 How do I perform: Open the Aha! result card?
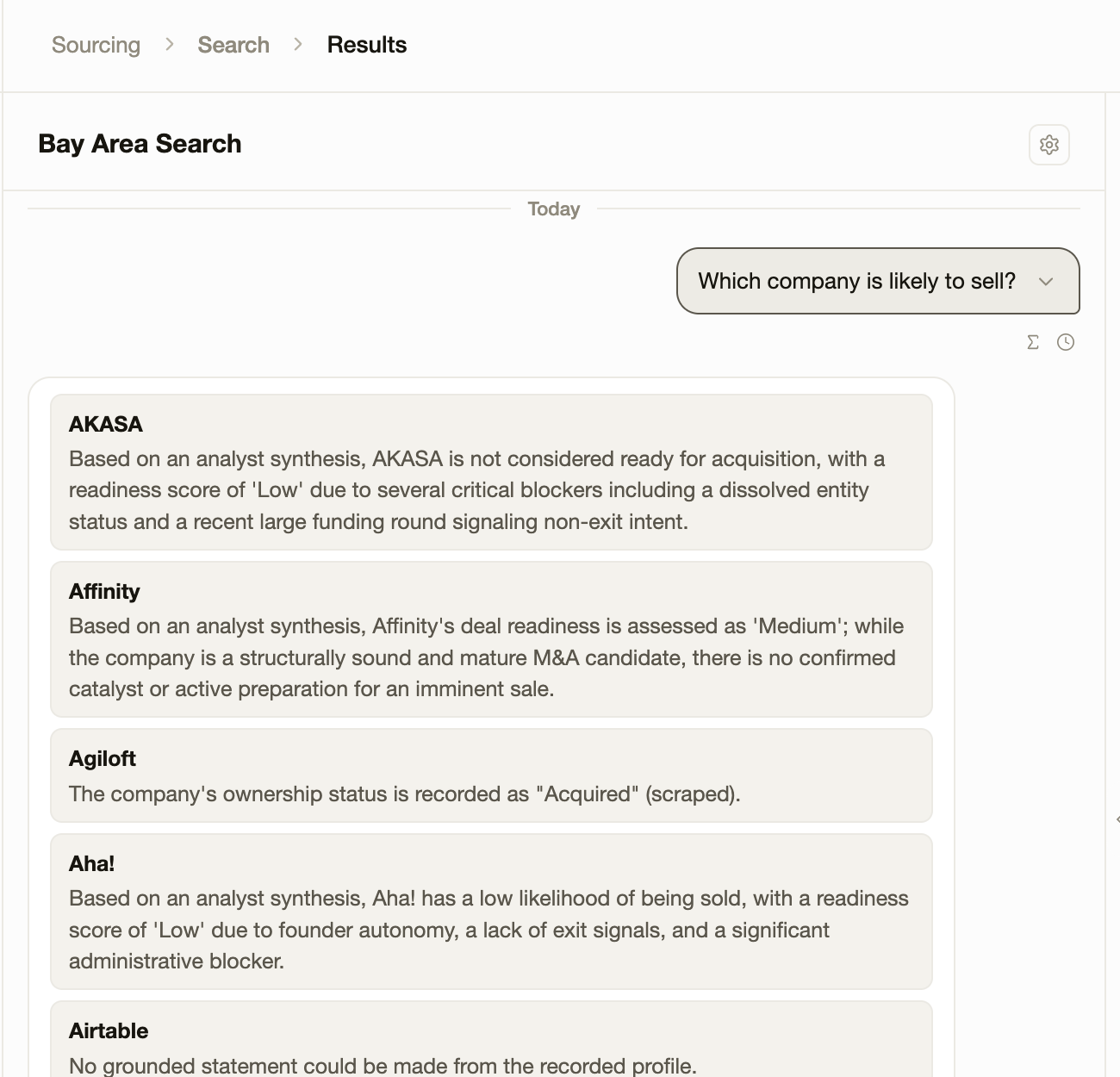point(491,912)
